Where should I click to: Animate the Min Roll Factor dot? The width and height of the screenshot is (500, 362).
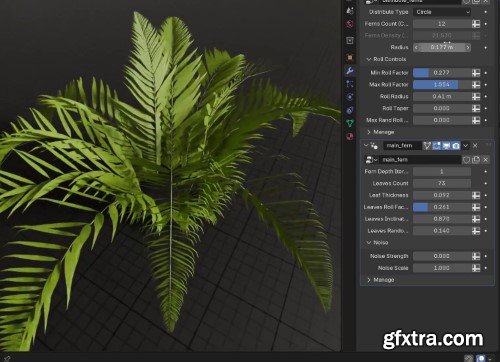(x=486, y=73)
